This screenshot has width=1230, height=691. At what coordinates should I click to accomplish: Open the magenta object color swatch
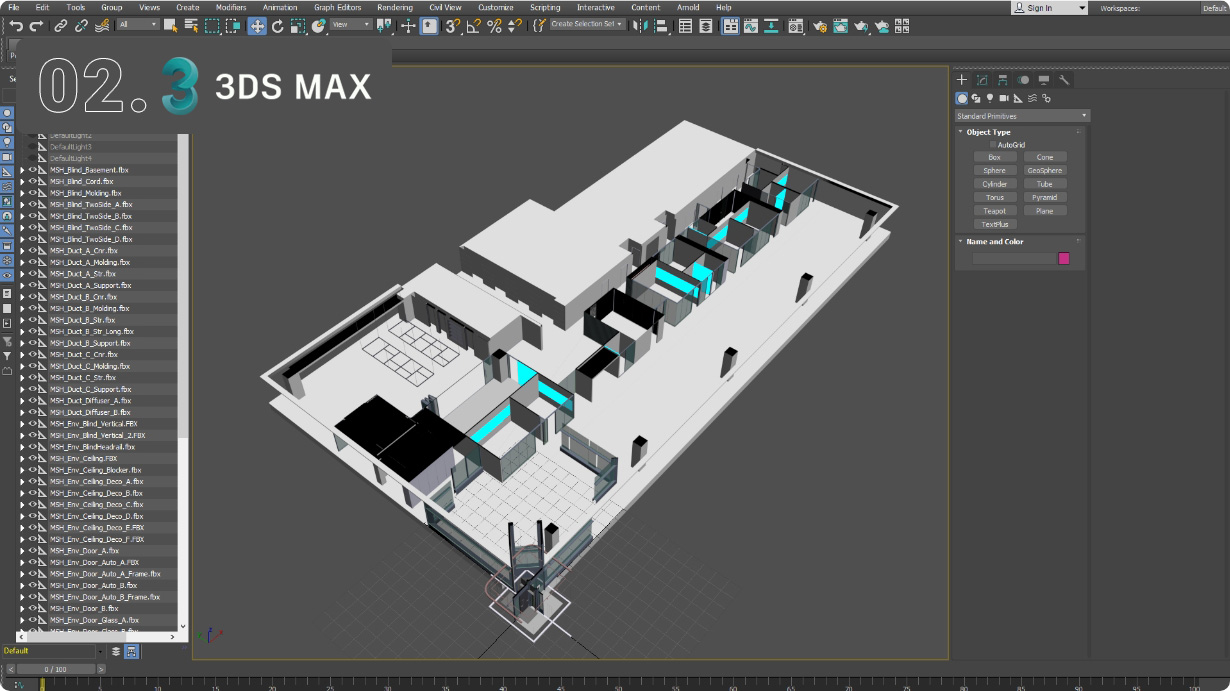tap(1064, 258)
